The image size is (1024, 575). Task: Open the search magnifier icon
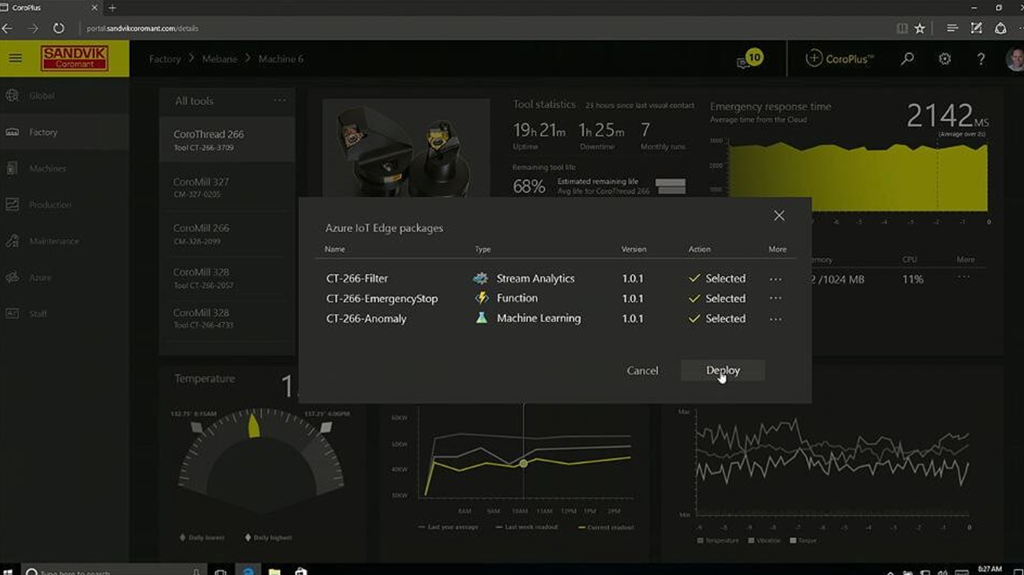(907, 59)
